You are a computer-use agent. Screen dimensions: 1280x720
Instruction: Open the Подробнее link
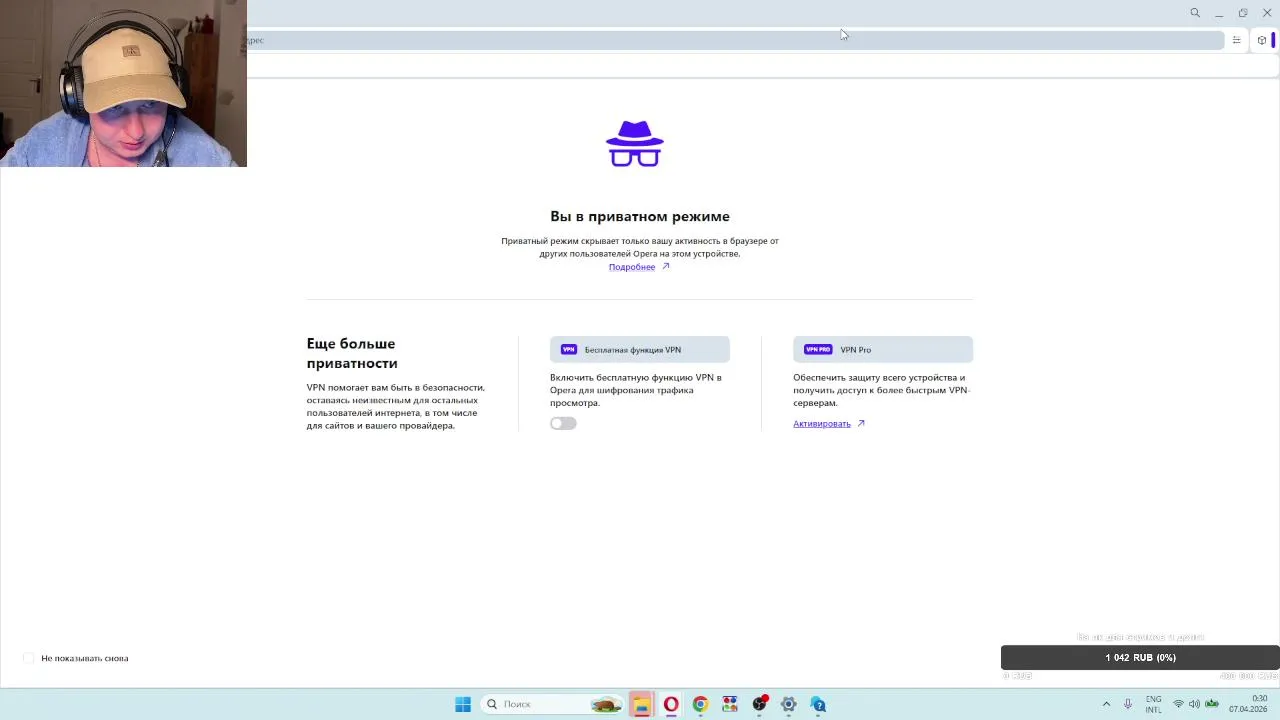coord(632,267)
